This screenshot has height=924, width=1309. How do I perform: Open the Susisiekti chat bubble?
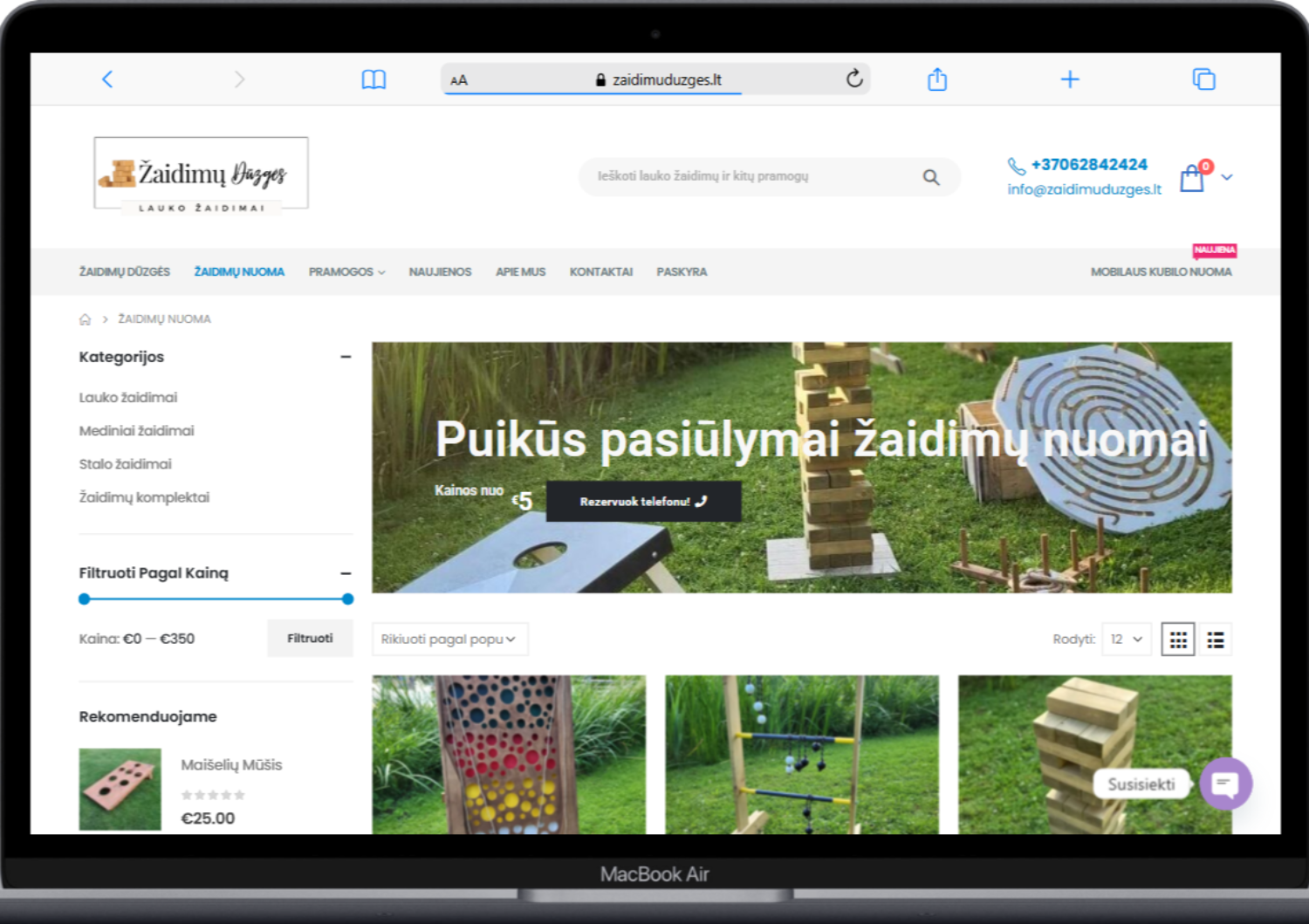click(1225, 784)
